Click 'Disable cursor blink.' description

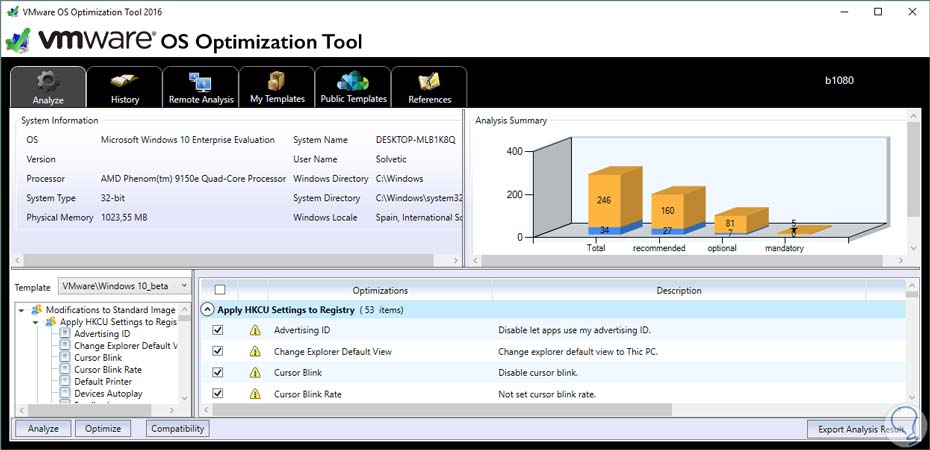pyautogui.click(x=538, y=373)
